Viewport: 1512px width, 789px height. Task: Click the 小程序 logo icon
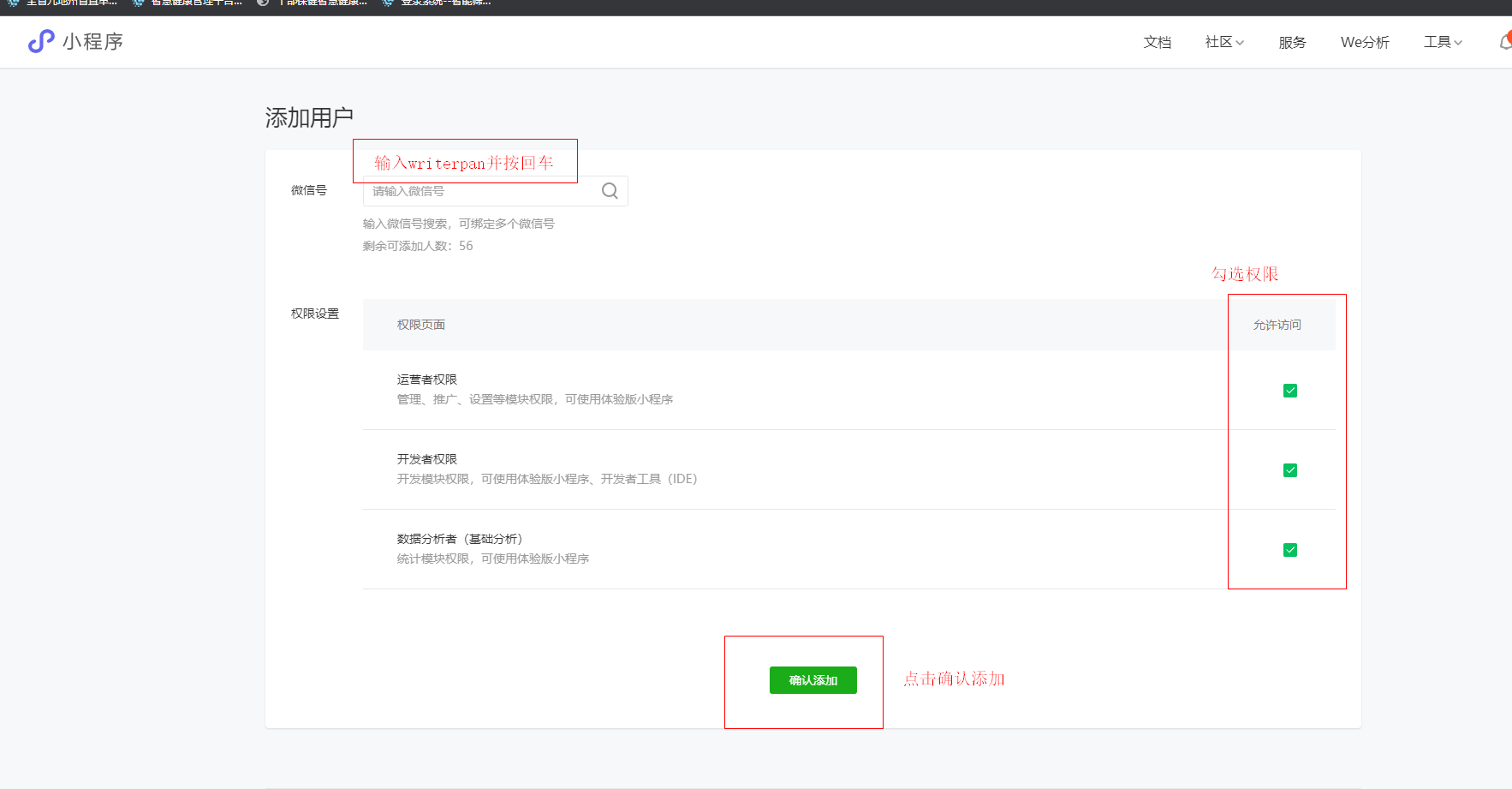[40, 41]
